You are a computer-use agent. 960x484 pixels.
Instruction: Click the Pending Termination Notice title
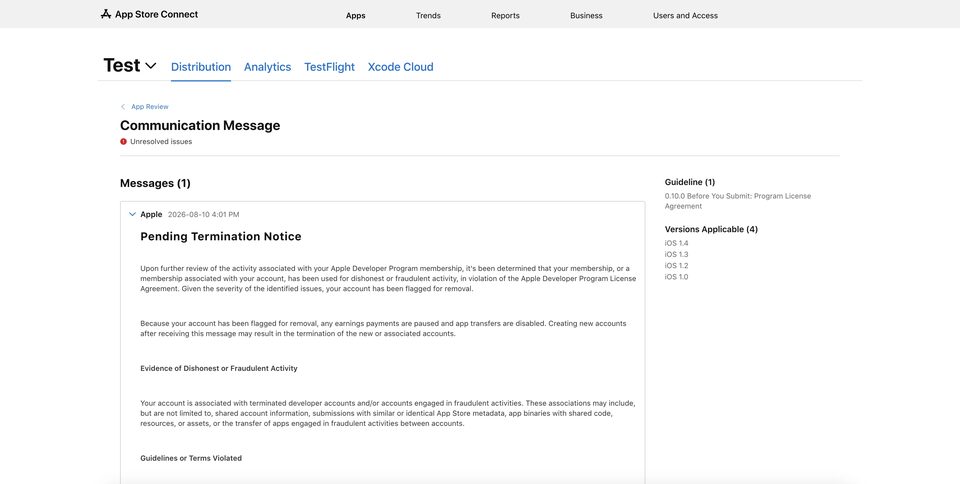221,236
